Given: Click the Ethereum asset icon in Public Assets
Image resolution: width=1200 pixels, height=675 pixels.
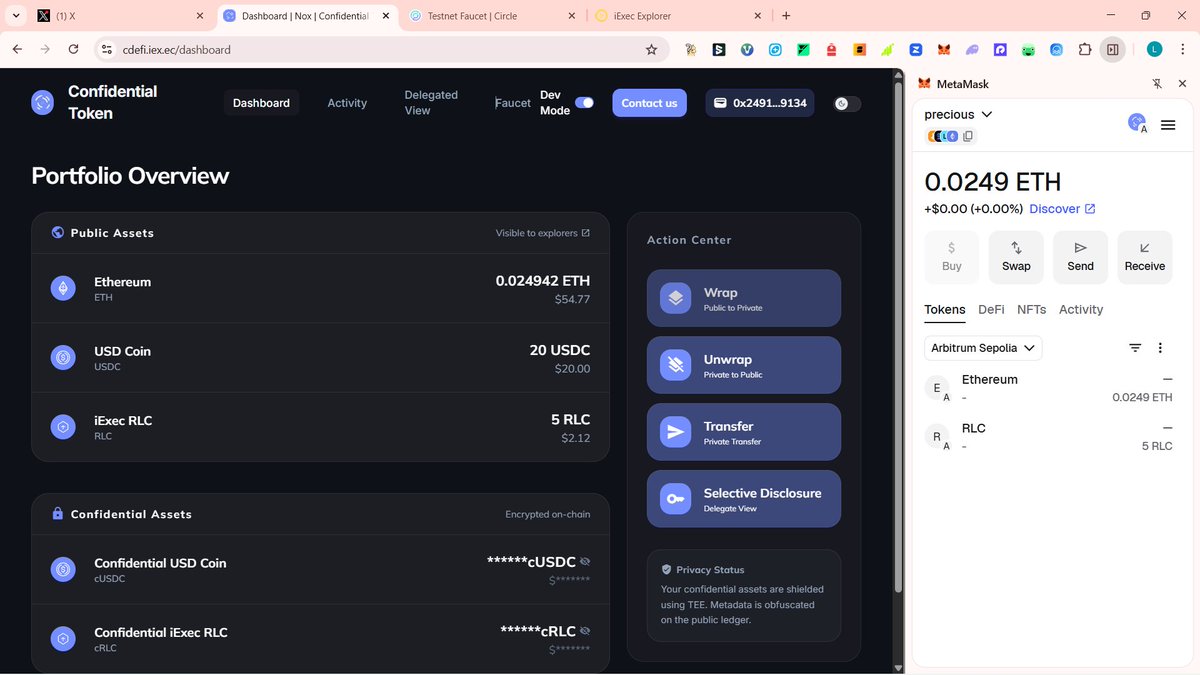Looking at the screenshot, I should pyautogui.click(x=63, y=288).
